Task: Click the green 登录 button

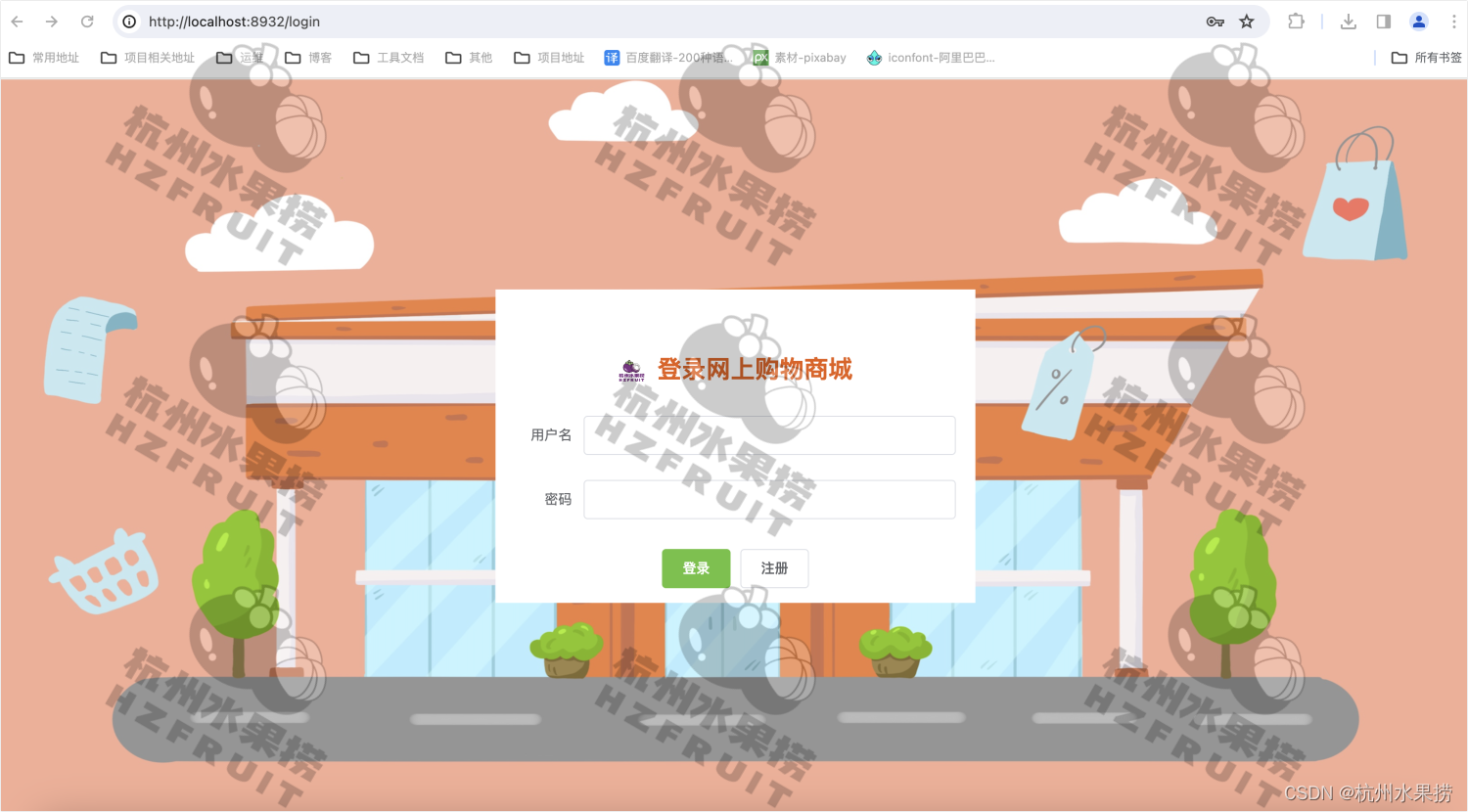Action: (x=696, y=568)
